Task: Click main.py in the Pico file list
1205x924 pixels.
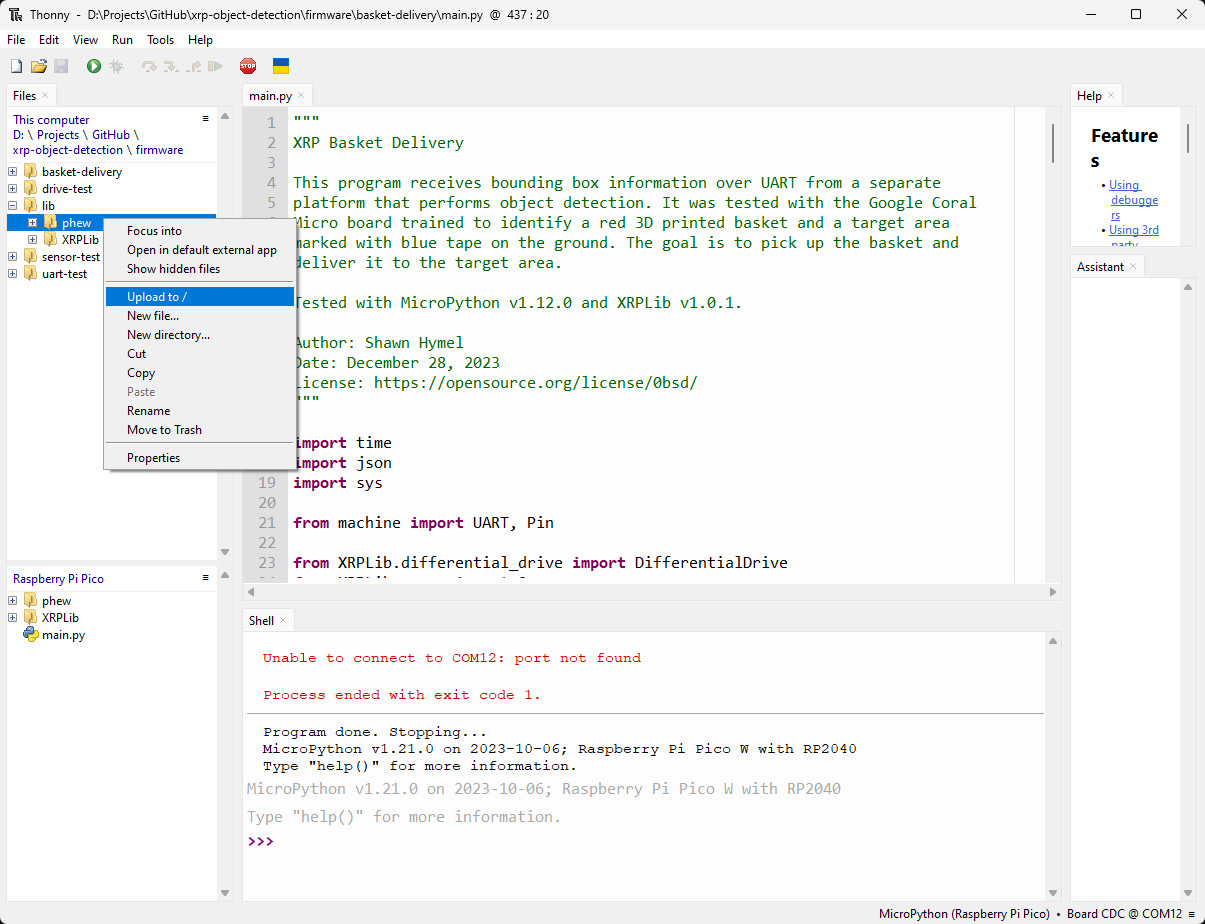Action: (63, 635)
